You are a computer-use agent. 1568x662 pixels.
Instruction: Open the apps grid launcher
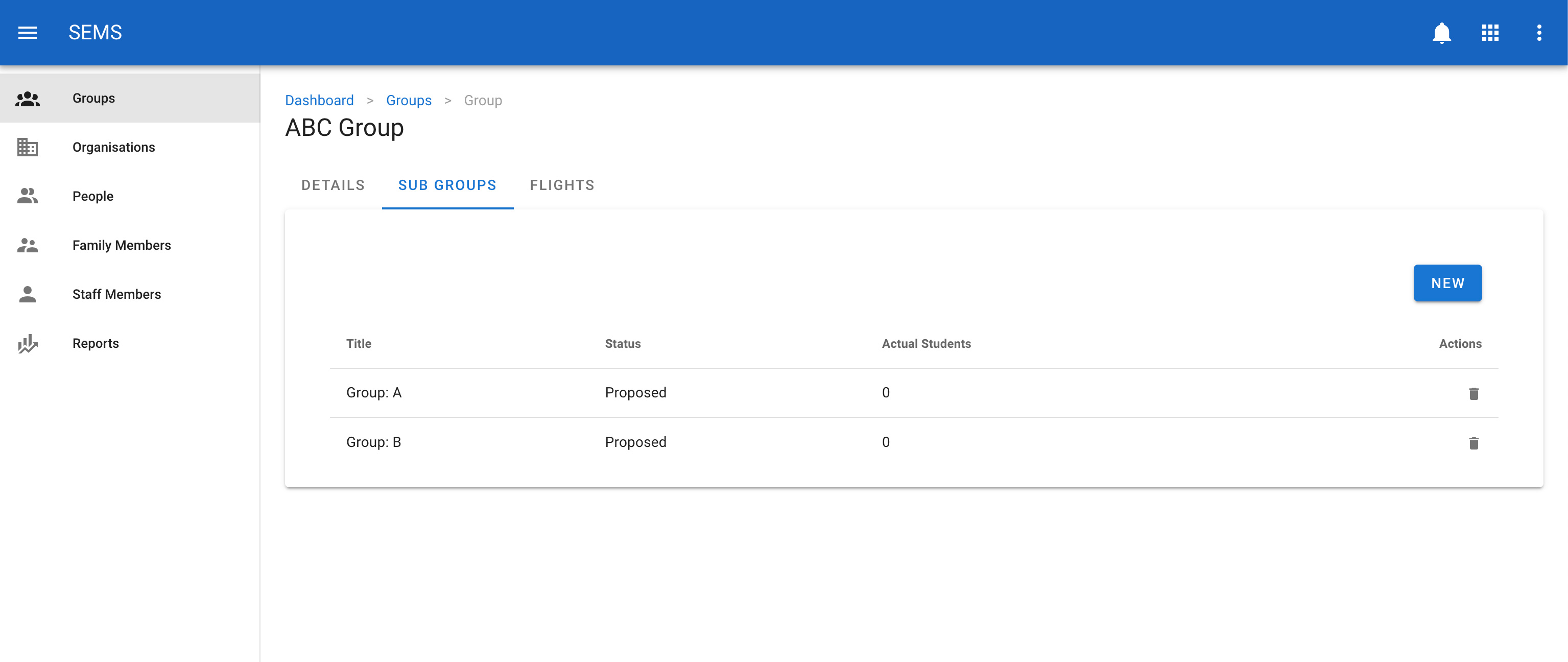tap(1489, 32)
